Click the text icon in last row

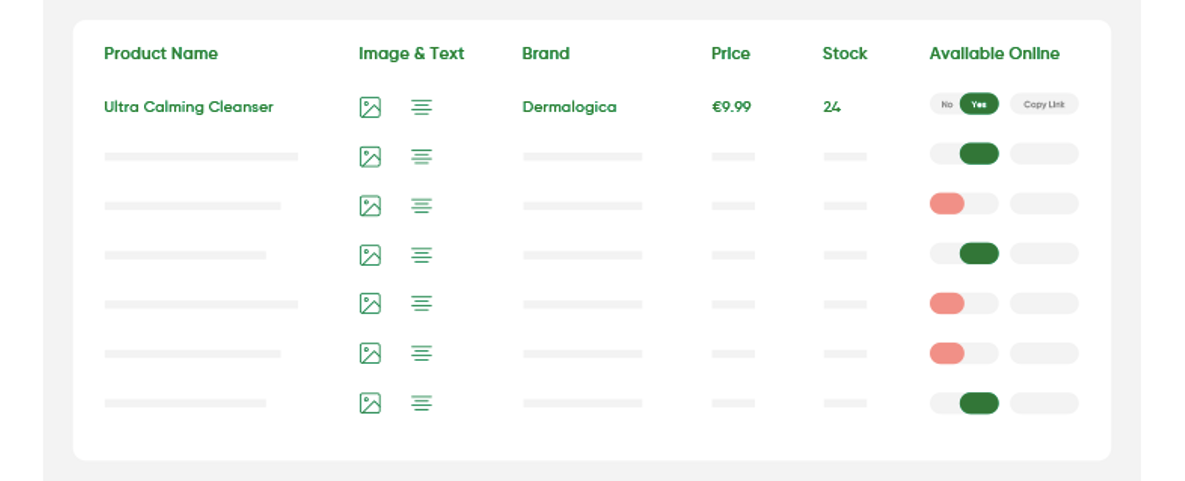tap(422, 403)
